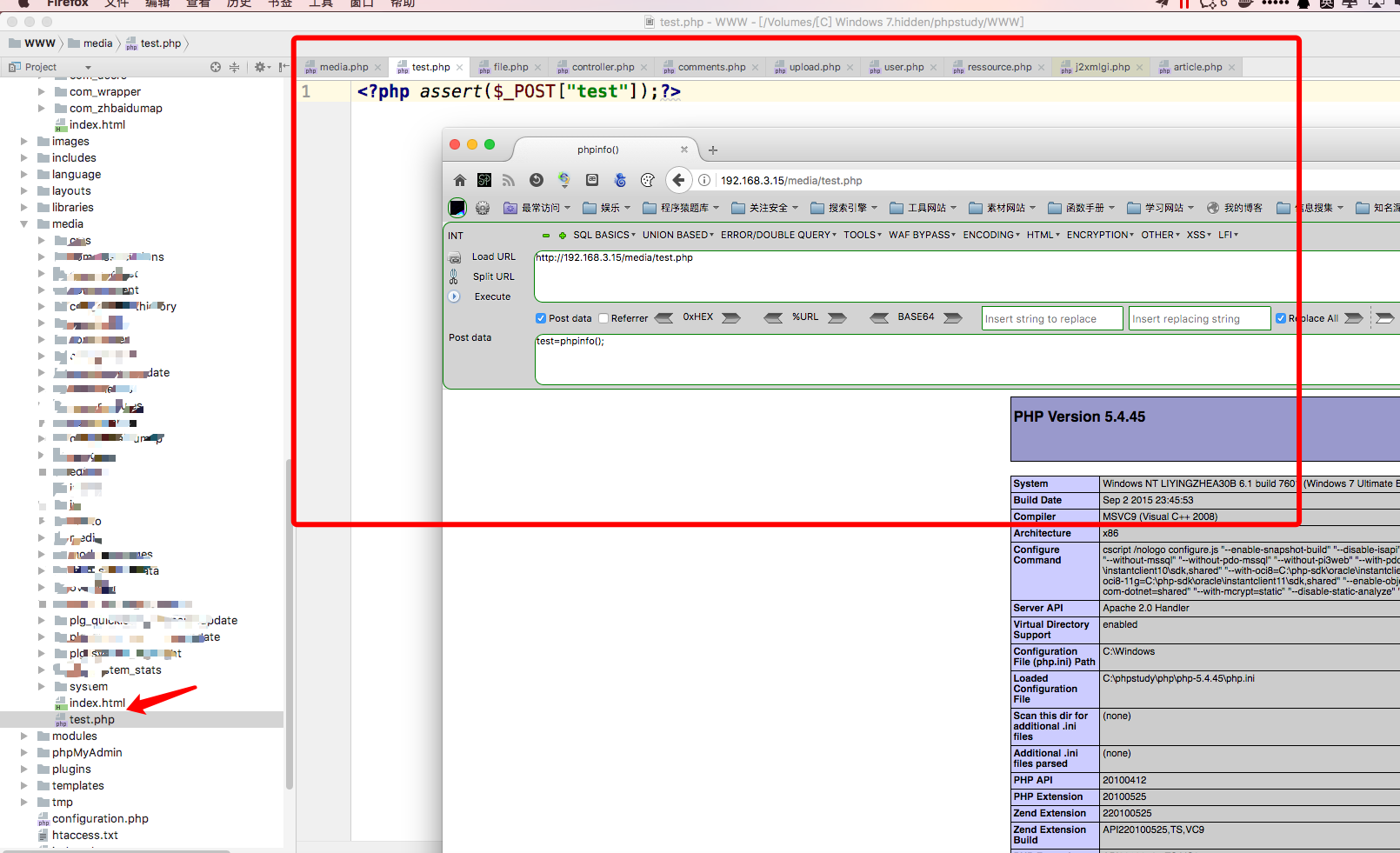Click the scroll-from-source target icon in Project panel
Image resolution: width=1400 pixels, height=853 pixels.
tap(216, 67)
